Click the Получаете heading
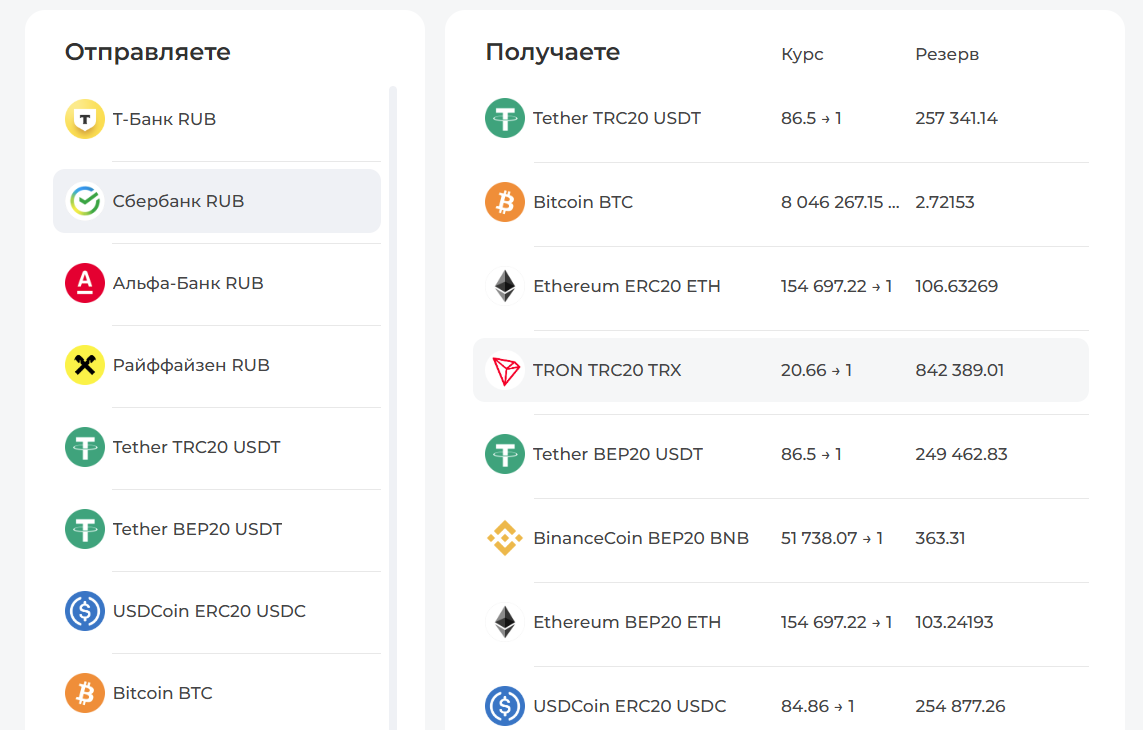 [553, 53]
